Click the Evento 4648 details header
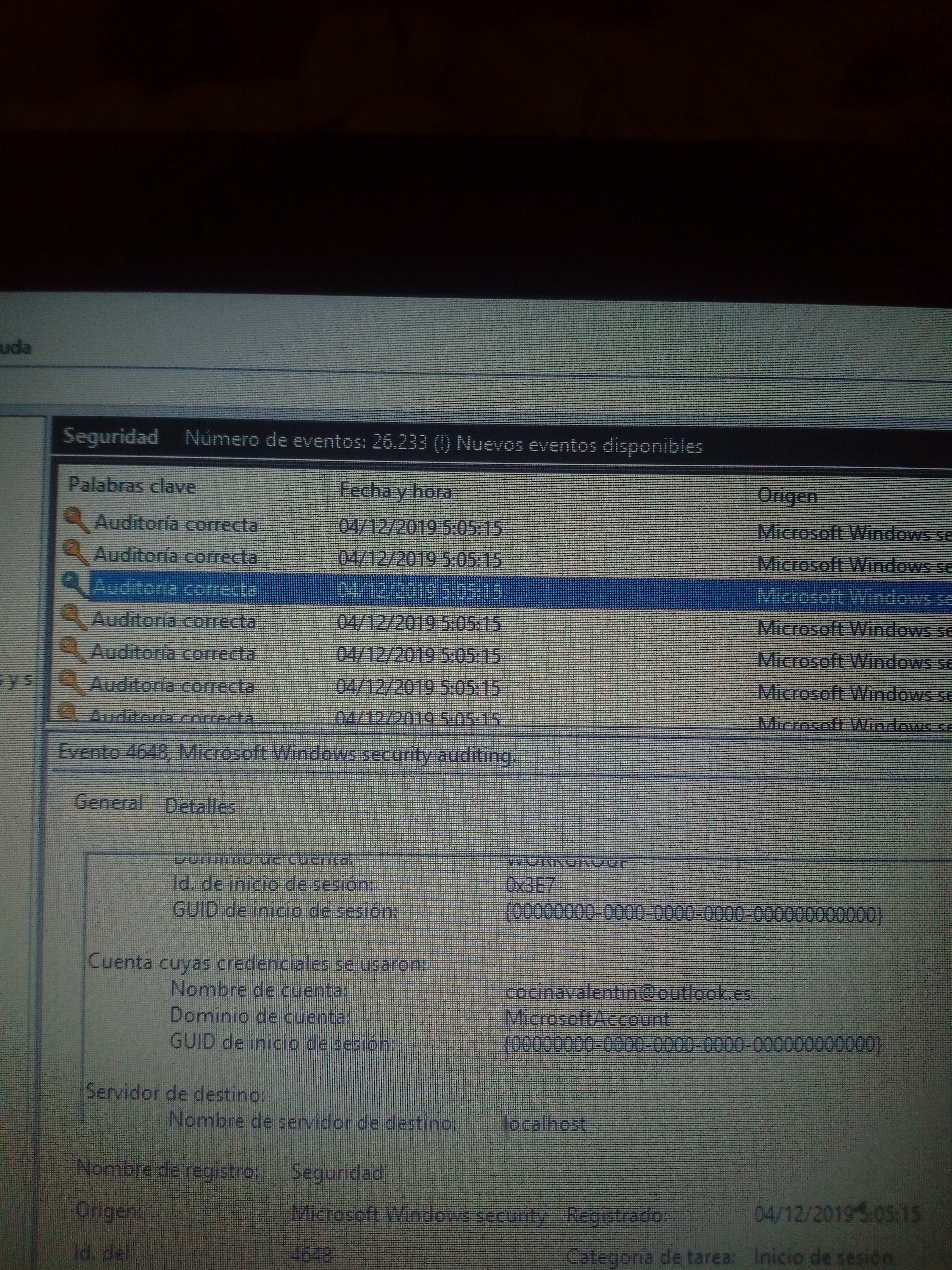This screenshot has height=1270, width=952. [x=287, y=753]
